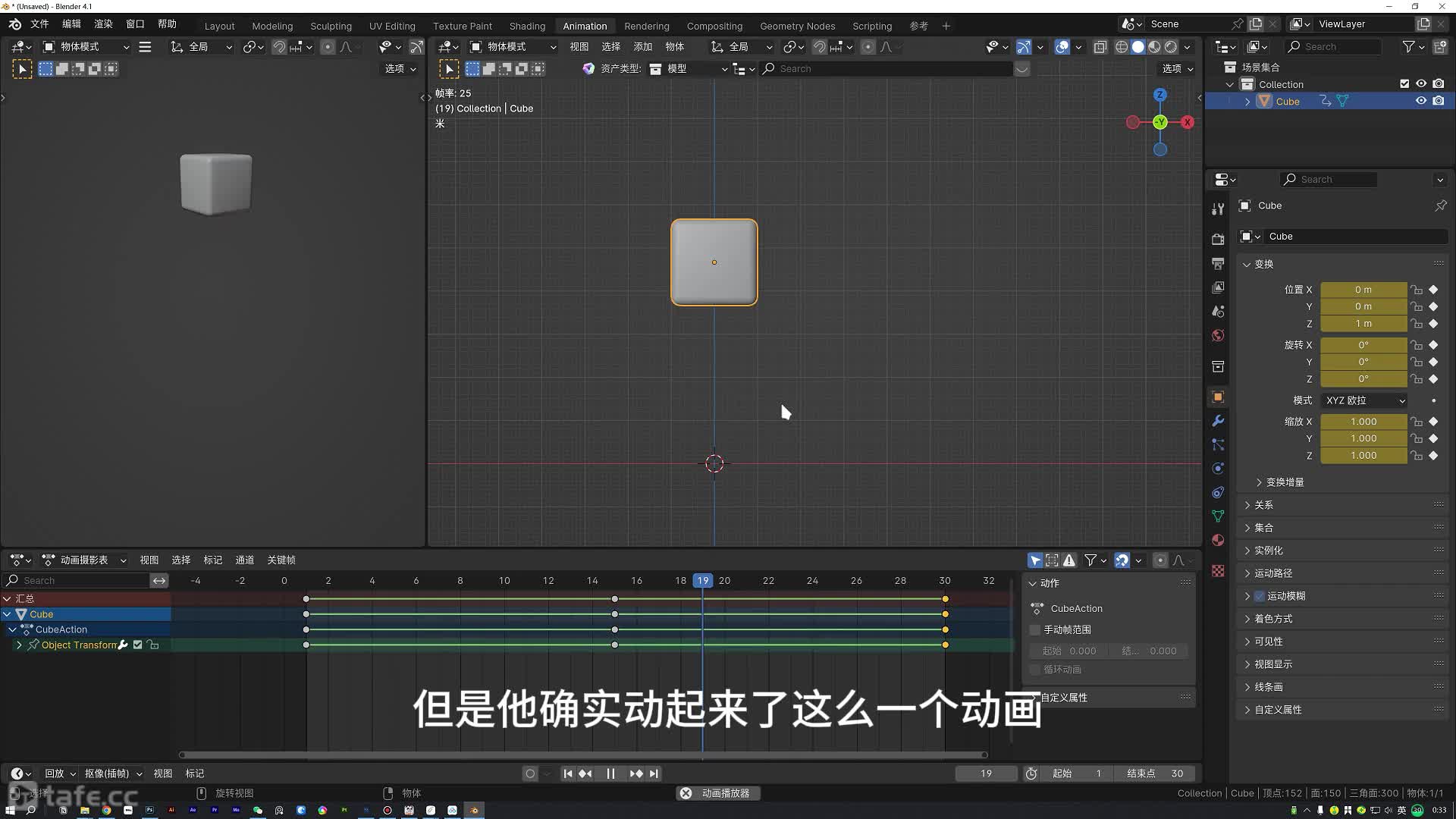Toggle 'only show selected' in the dope sheet
This screenshot has height=819, width=1456.
1035,560
